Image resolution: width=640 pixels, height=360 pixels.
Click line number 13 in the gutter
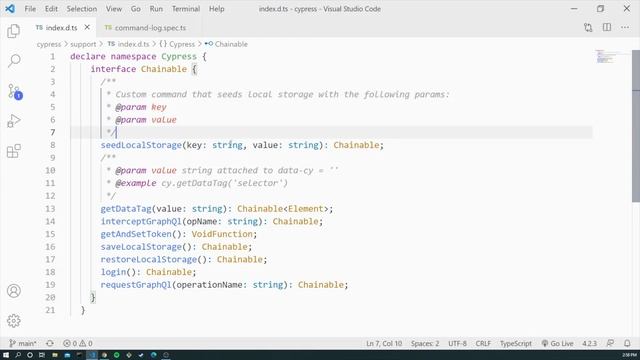50,209
